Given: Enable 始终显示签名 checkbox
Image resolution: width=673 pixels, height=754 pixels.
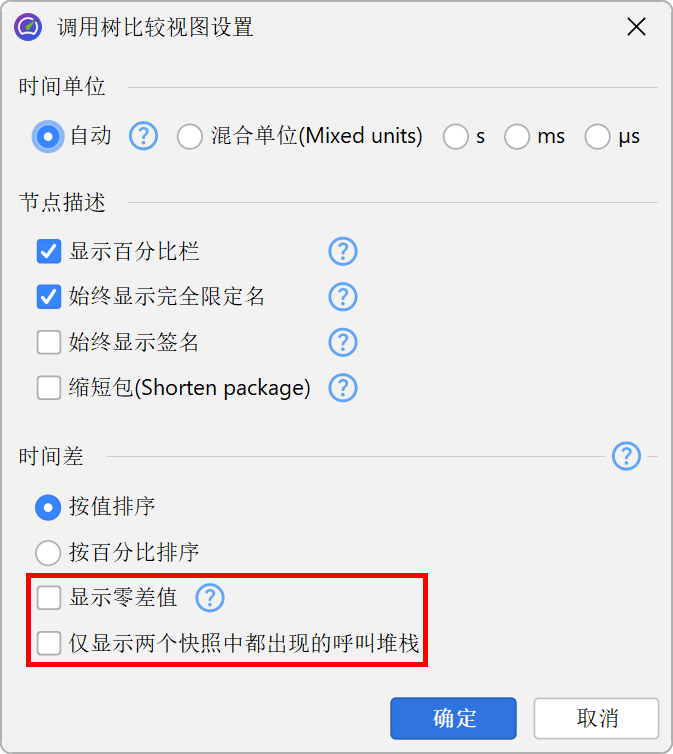Looking at the screenshot, I should pyautogui.click(x=49, y=342).
